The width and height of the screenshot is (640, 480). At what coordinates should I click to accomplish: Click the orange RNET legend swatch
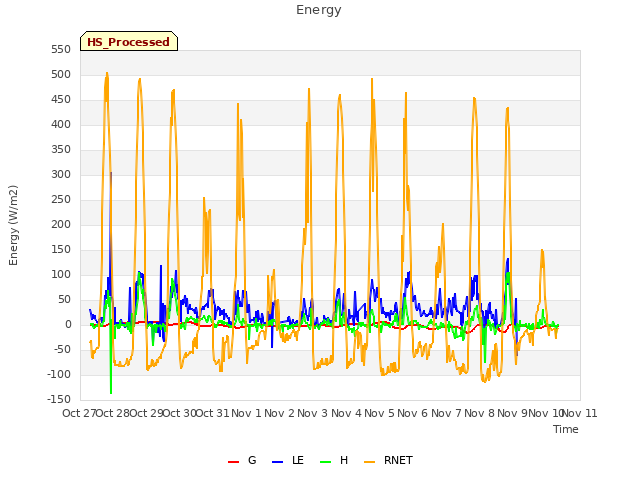coord(369,462)
